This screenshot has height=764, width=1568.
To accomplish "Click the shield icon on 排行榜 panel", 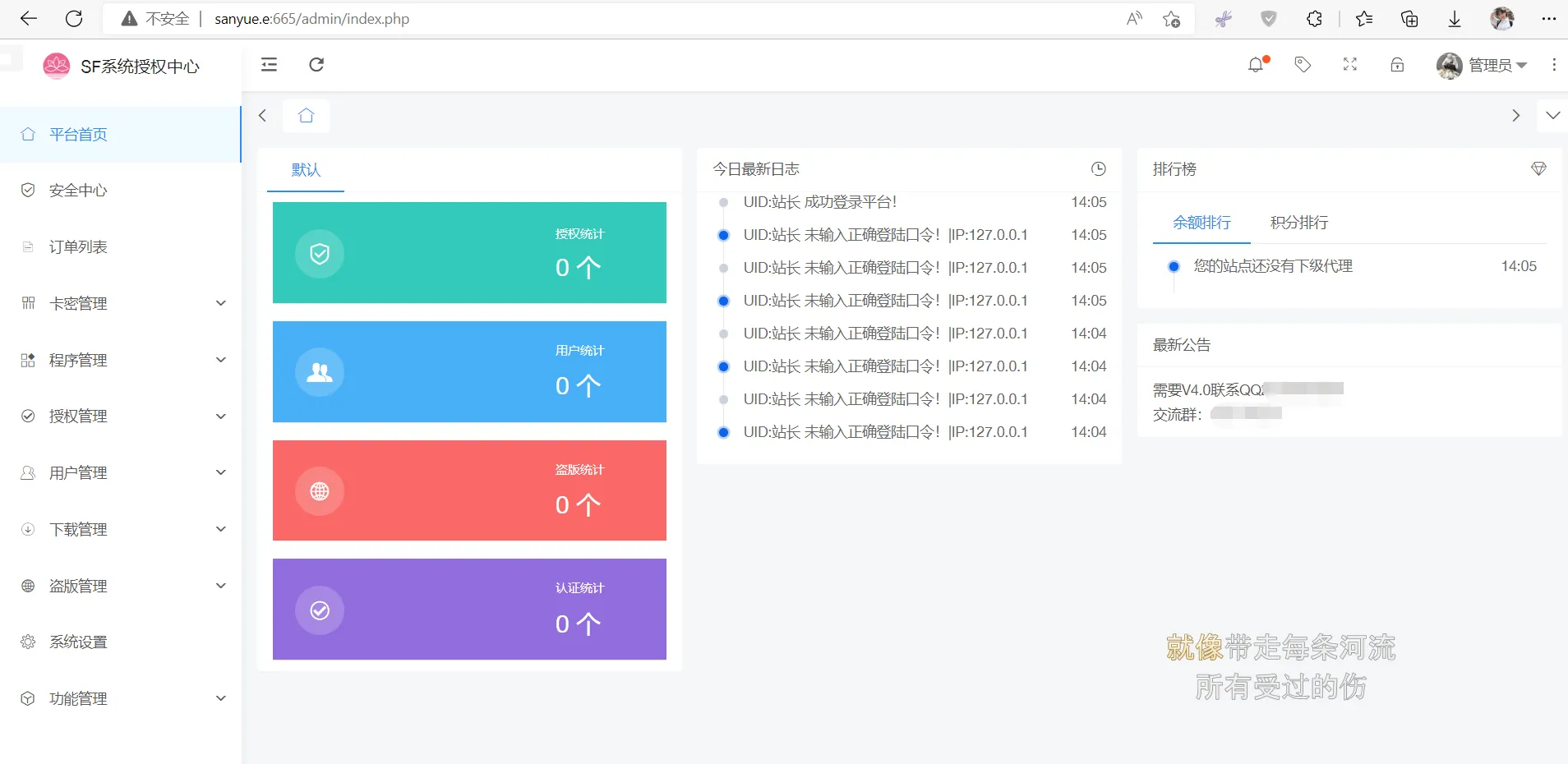I will coord(1539,169).
